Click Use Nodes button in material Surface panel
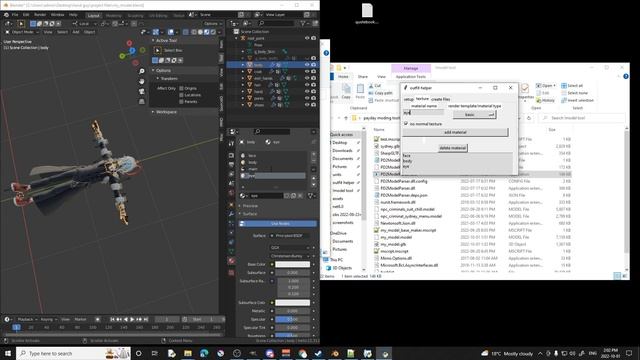 pyautogui.click(x=278, y=223)
